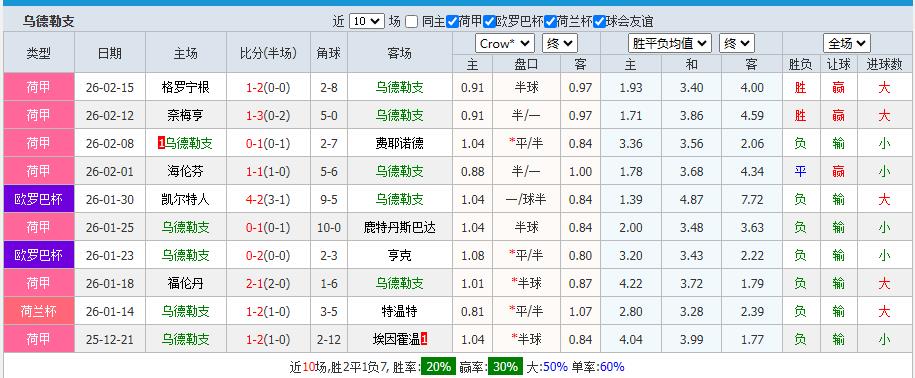Click team name 奈梅亨
Image resolution: width=915 pixels, height=378 pixels.
186,116
